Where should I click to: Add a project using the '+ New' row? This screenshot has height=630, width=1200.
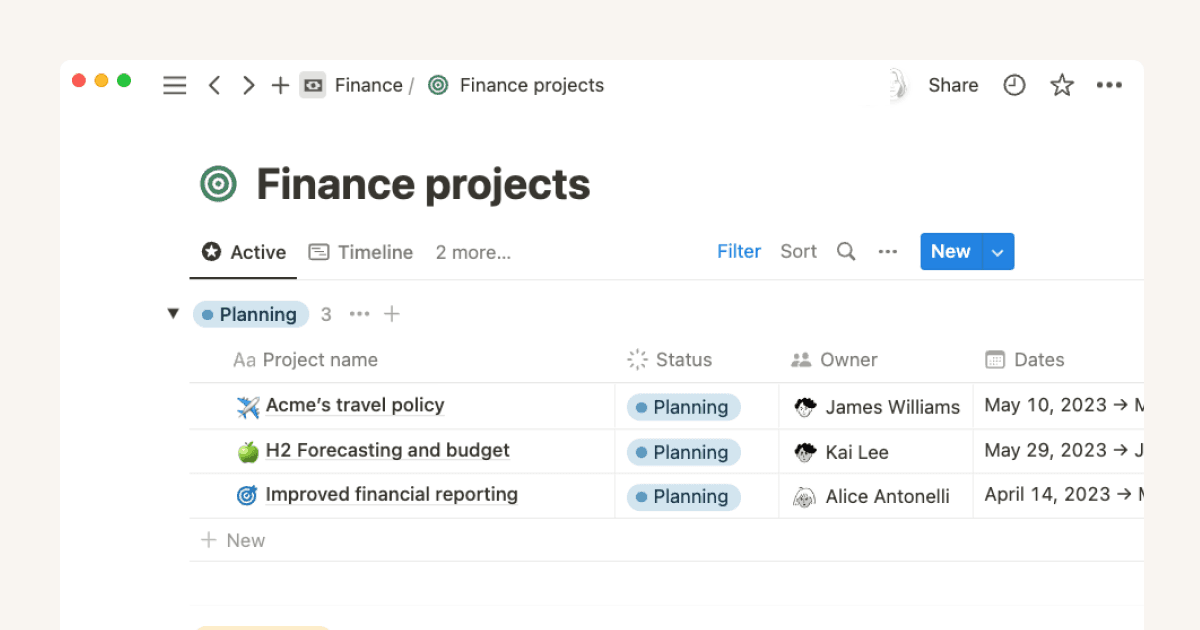tap(232, 540)
